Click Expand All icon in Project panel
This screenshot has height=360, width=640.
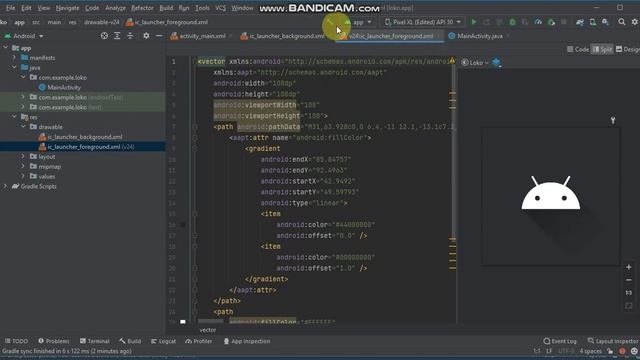tap(117, 36)
